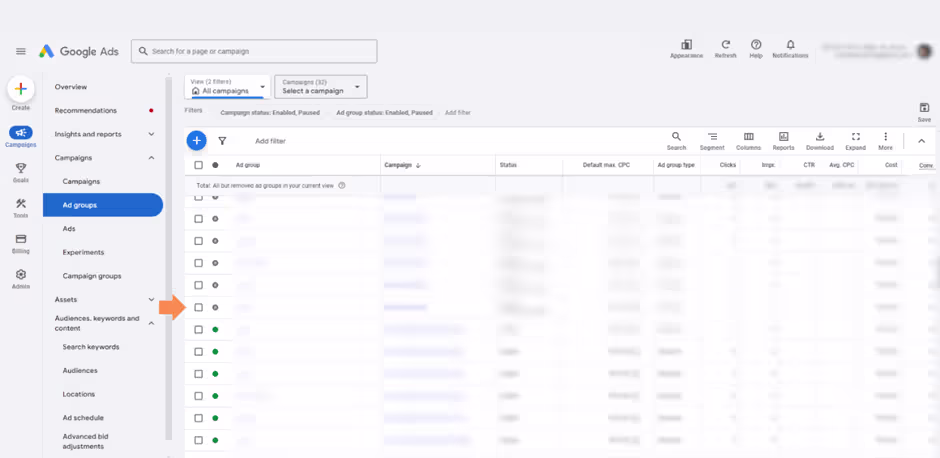Screen dimensions: 940x458
Task: Select the checkbox beside the orange arrow
Action: coord(198,307)
